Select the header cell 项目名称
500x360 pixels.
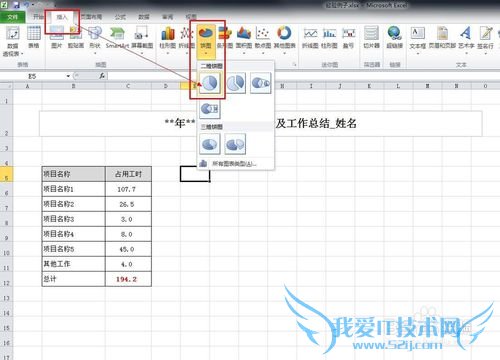point(74,174)
